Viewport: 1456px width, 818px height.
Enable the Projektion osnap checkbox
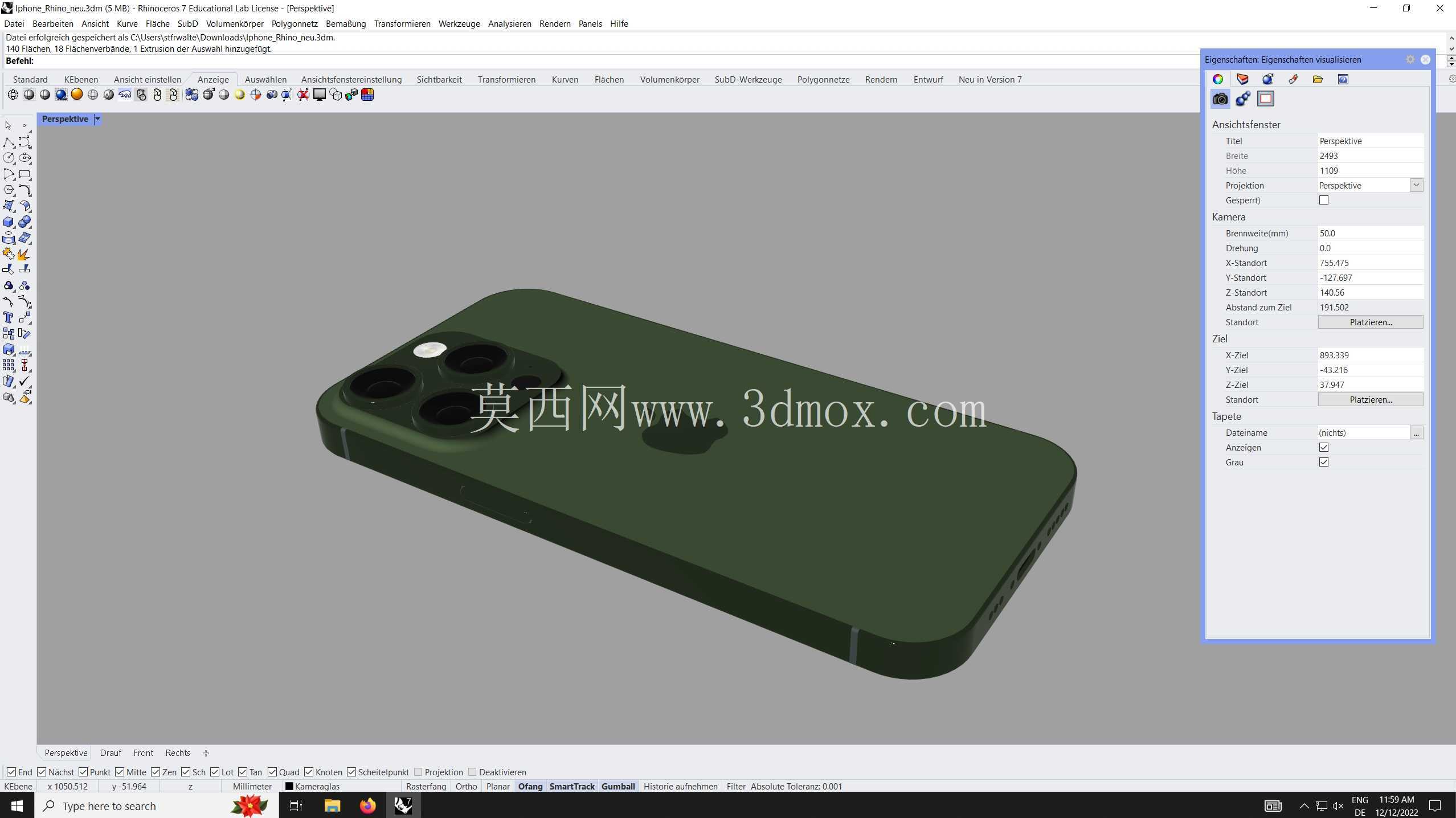click(x=418, y=772)
